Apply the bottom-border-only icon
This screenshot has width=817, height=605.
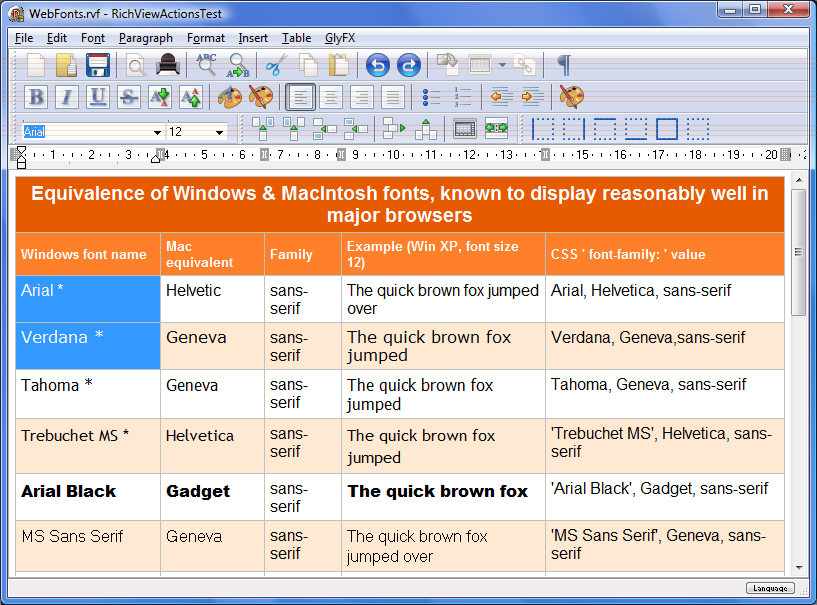636,129
